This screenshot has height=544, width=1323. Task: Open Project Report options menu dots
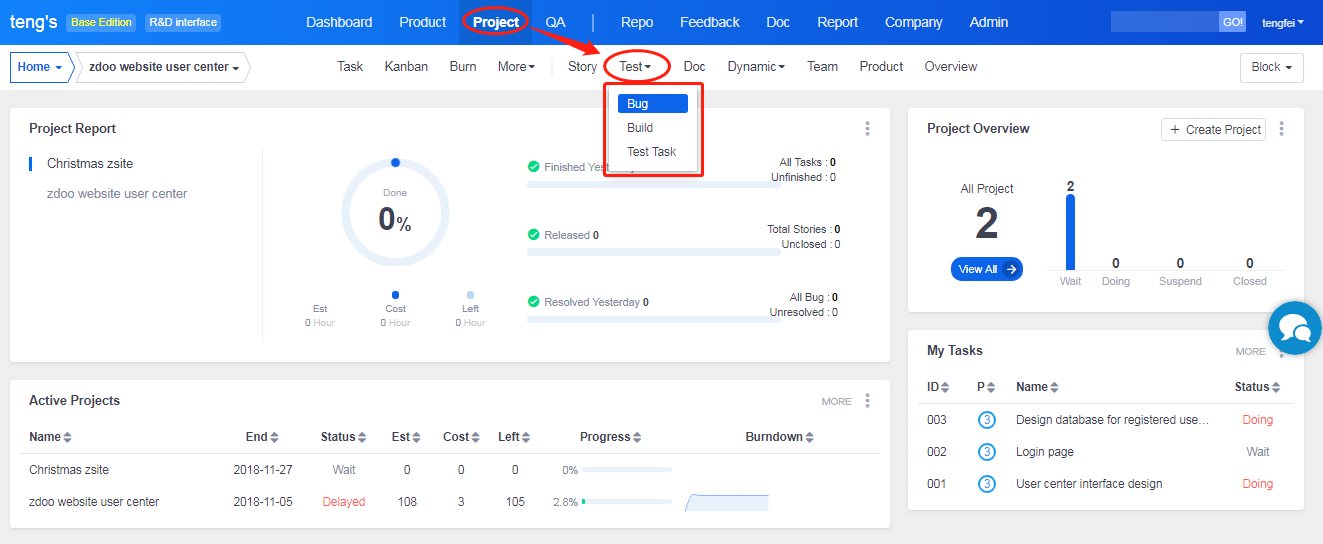[x=867, y=129]
